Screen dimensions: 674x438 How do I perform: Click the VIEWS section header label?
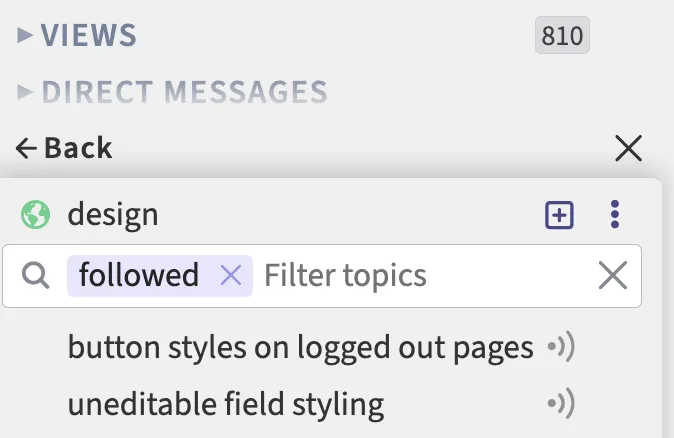click(89, 36)
